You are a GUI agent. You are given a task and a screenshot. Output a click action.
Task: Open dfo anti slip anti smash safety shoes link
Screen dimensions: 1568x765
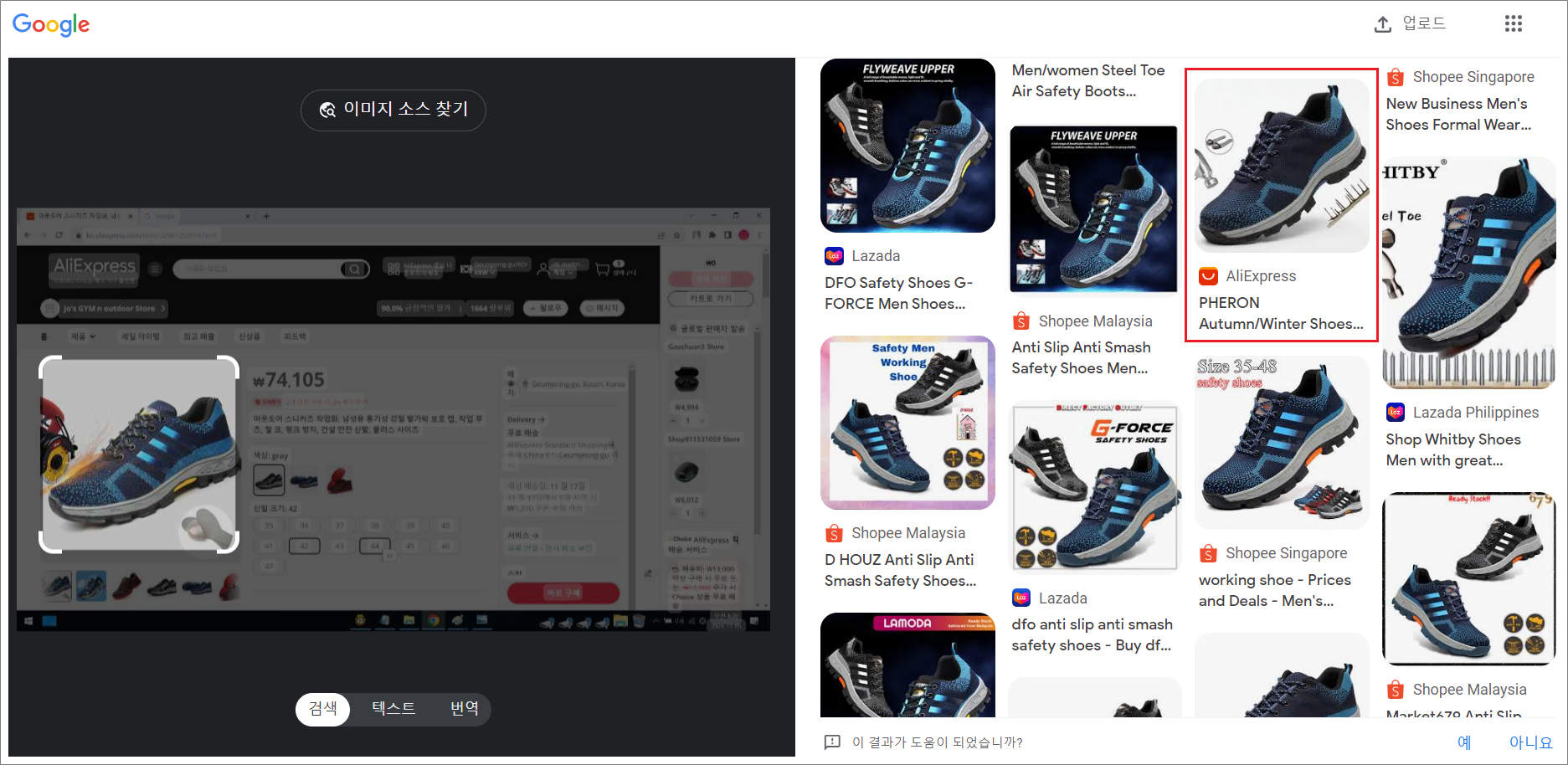(1092, 634)
